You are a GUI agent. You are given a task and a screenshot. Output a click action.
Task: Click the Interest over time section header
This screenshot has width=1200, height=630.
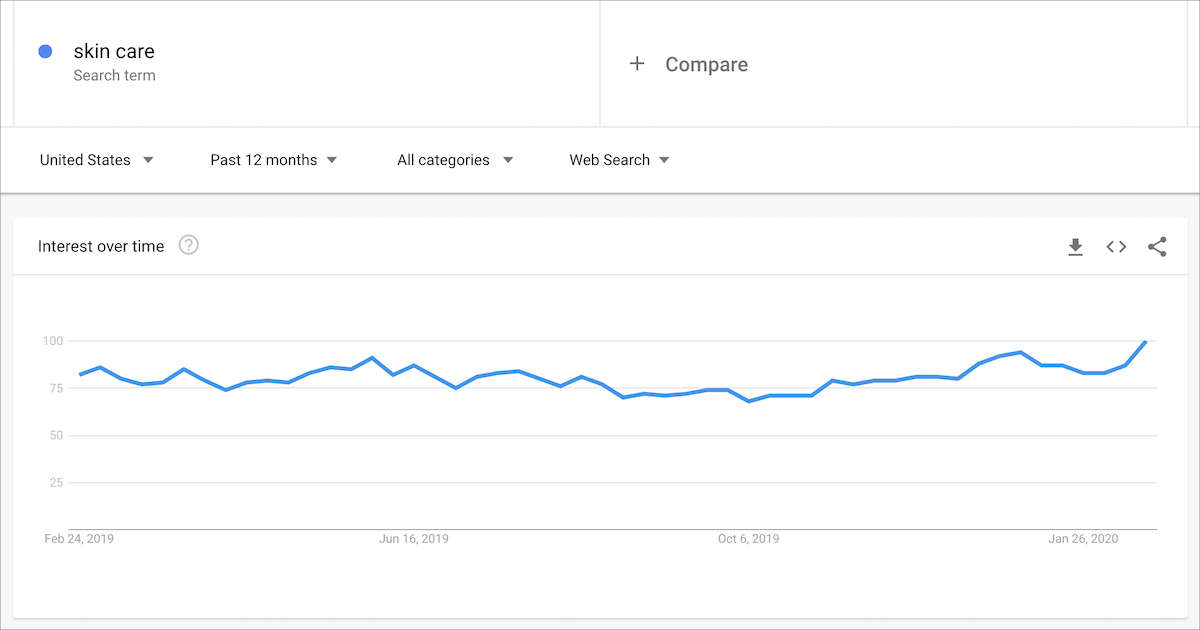(100, 245)
